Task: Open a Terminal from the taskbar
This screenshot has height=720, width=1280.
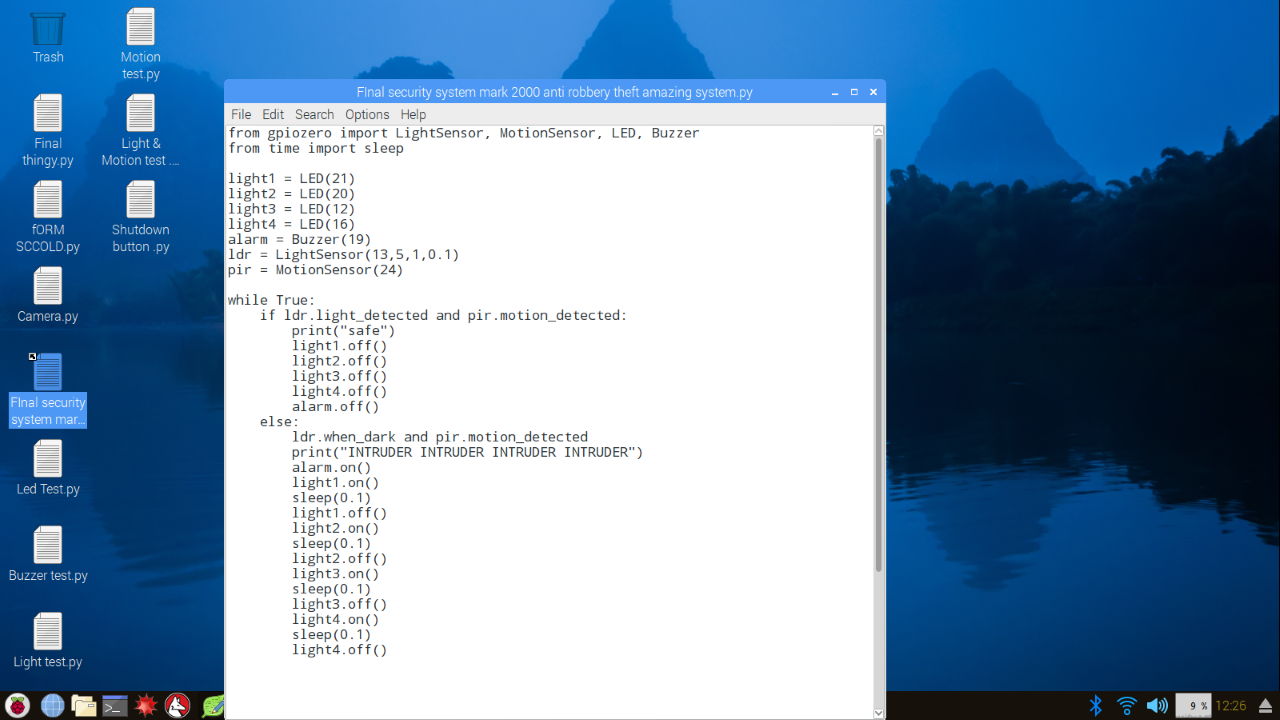Action: 113,705
